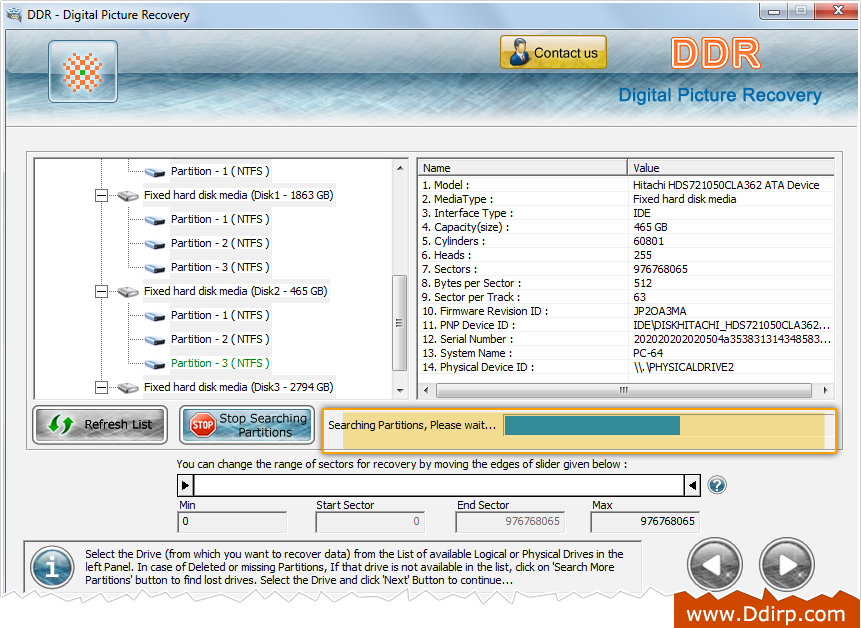
Task: Click drive icon beside Disk2 Partition - 1
Action: click(x=155, y=316)
